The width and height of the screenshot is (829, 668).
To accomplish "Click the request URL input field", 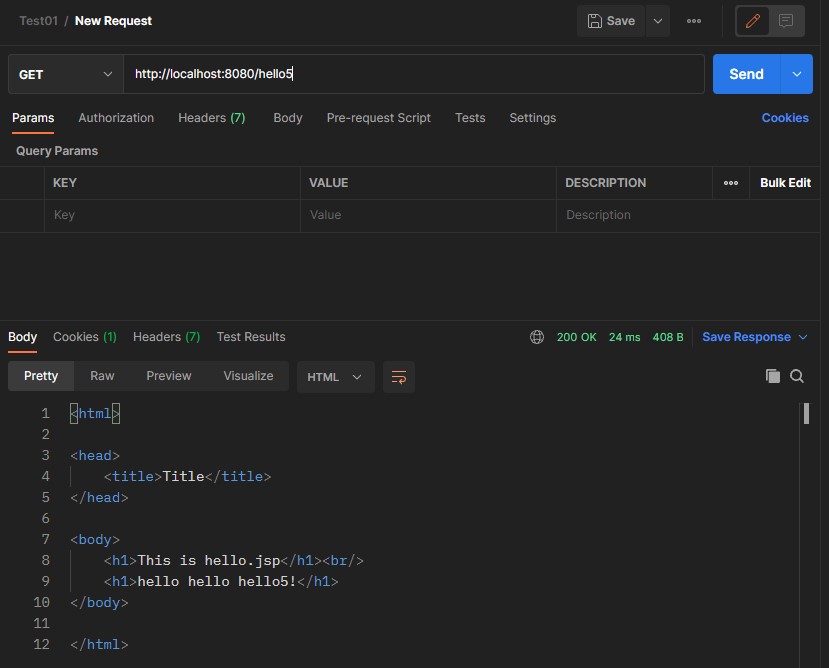I will 414,74.
